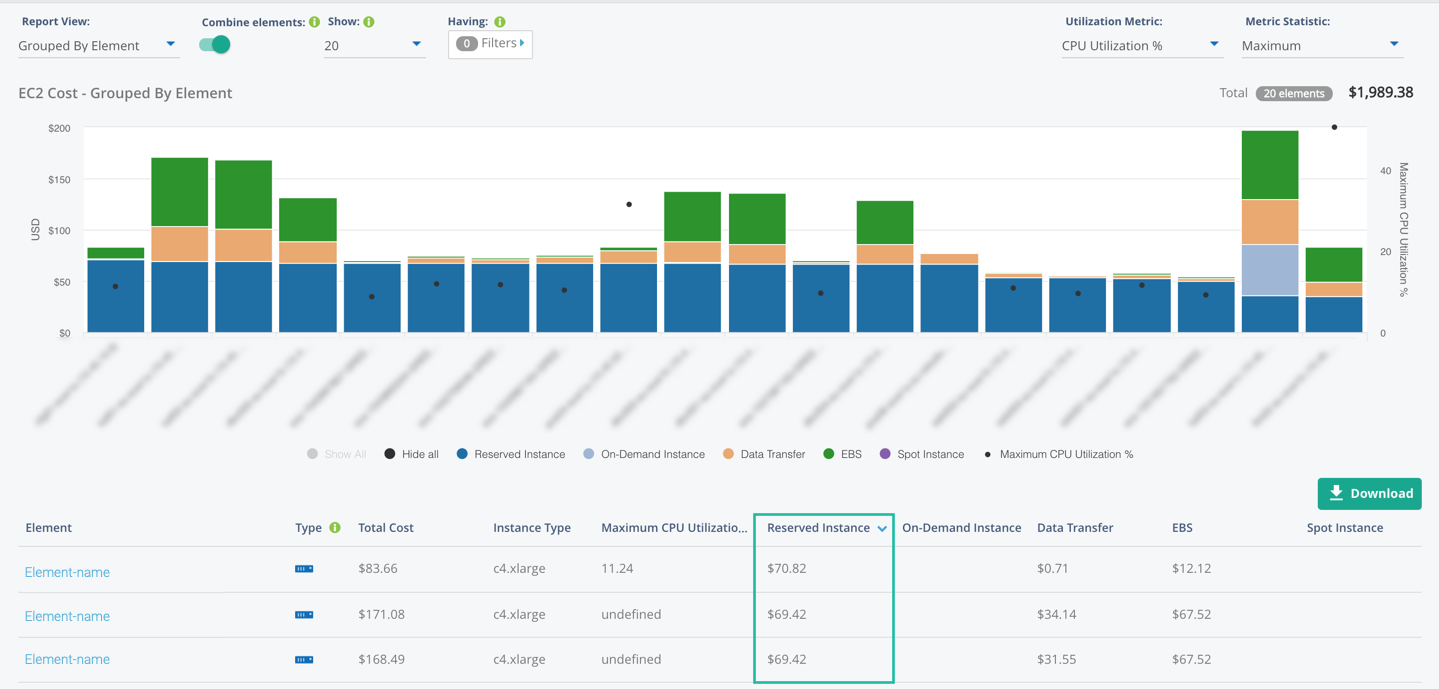Sort table by Instance Type header
The width and height of the screenshot is (1439, 689).
[x=531, y=528]
